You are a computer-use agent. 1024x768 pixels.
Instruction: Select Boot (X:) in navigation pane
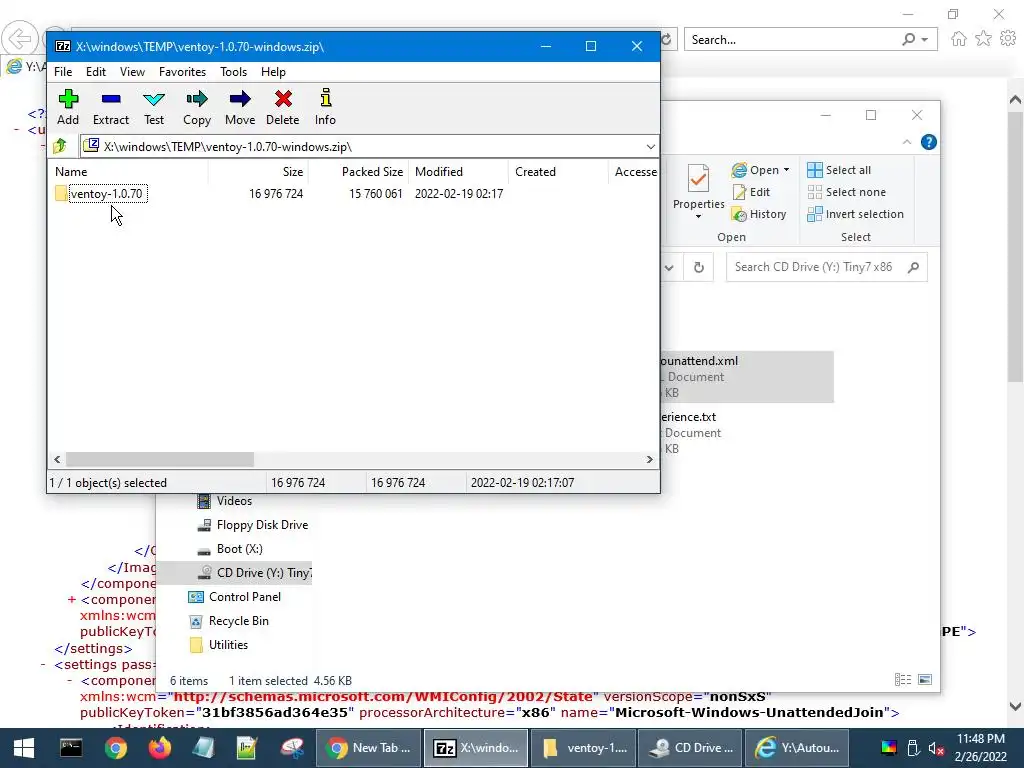[230, 549]
